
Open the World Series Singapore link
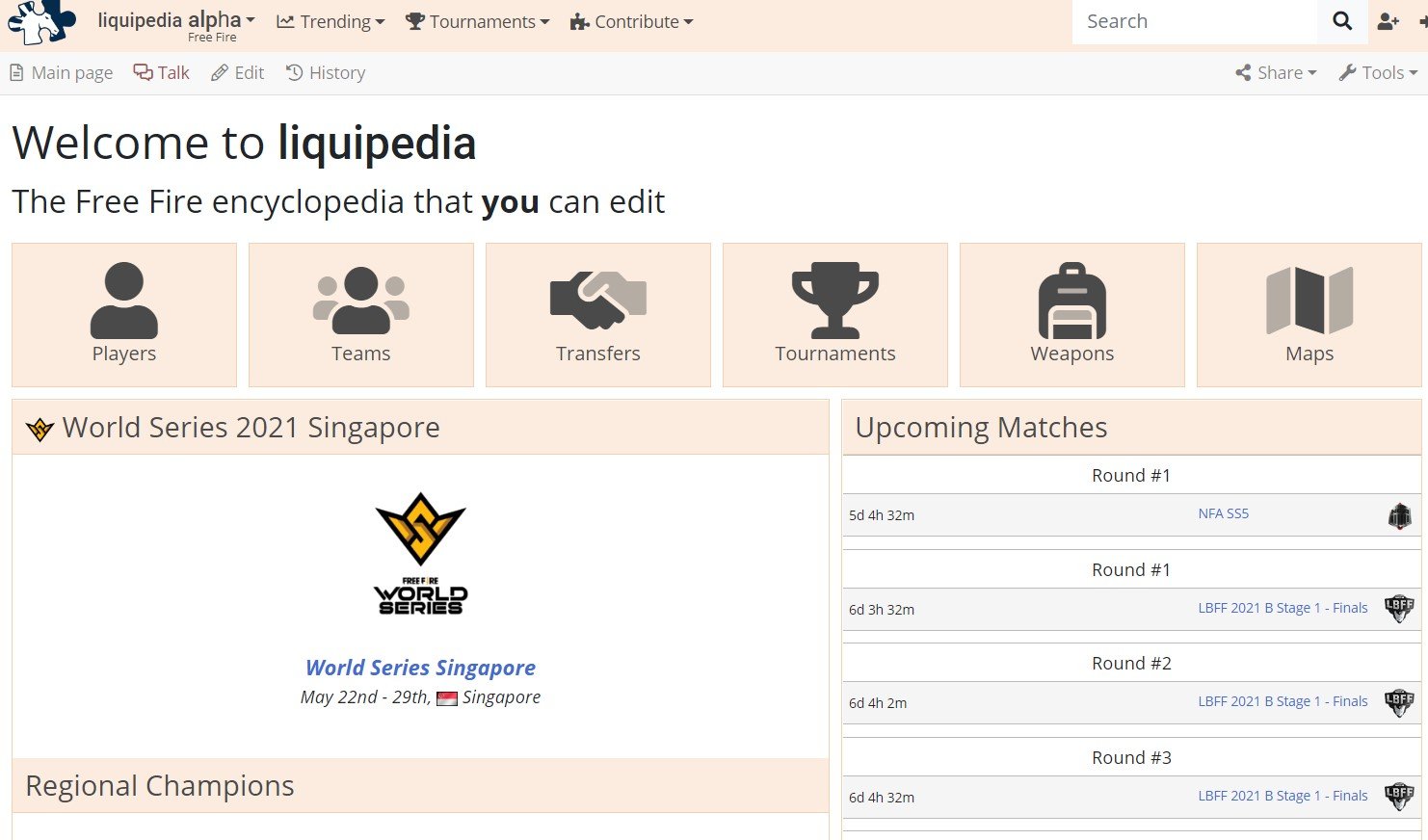(420, 668)
